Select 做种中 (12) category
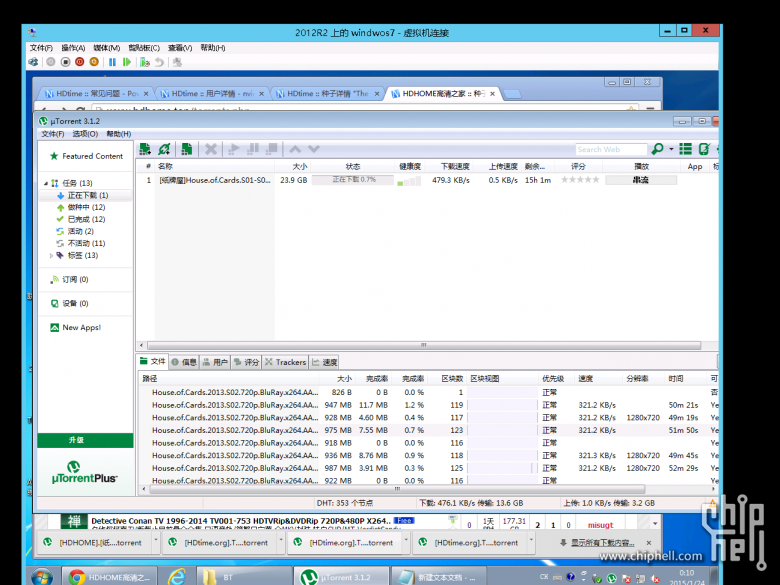This screenshot has height=585, width=780. 82,207
